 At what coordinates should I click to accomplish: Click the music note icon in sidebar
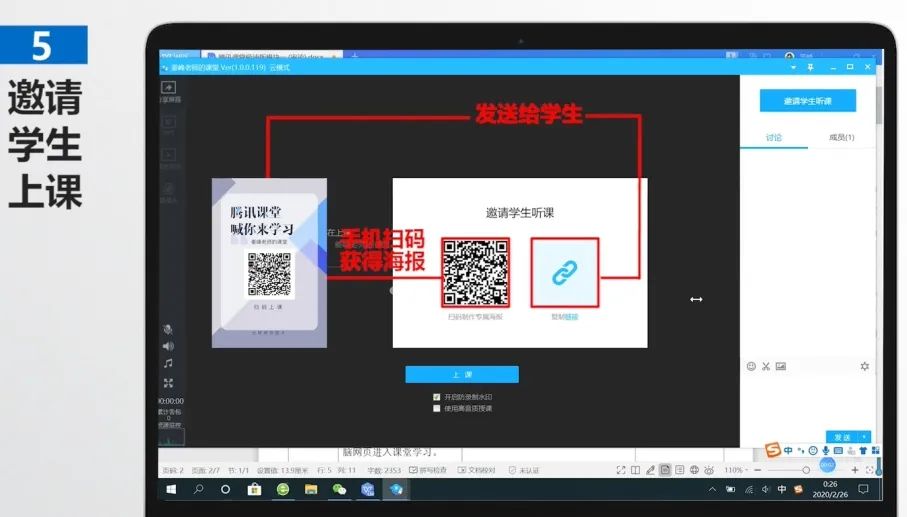pos(168,363)
